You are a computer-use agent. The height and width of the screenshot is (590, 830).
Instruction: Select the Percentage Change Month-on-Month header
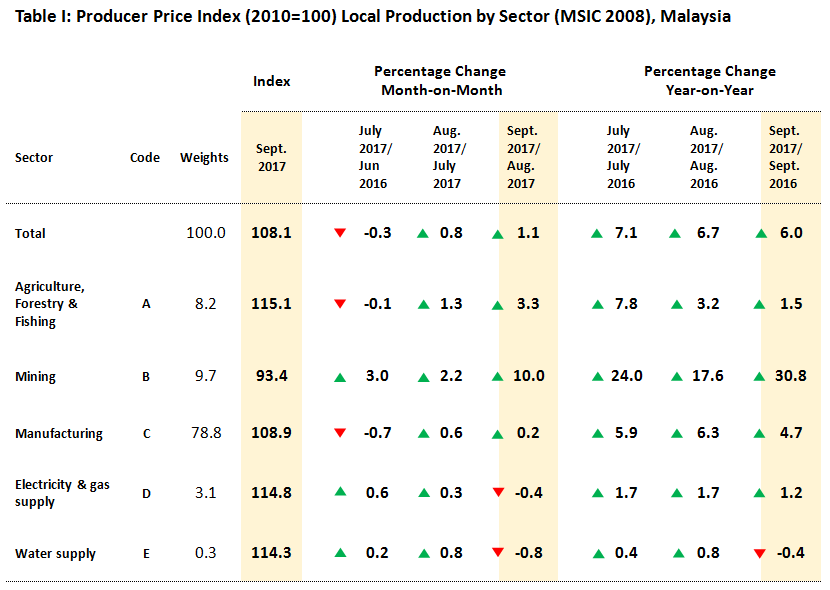(x=440, y=81)
